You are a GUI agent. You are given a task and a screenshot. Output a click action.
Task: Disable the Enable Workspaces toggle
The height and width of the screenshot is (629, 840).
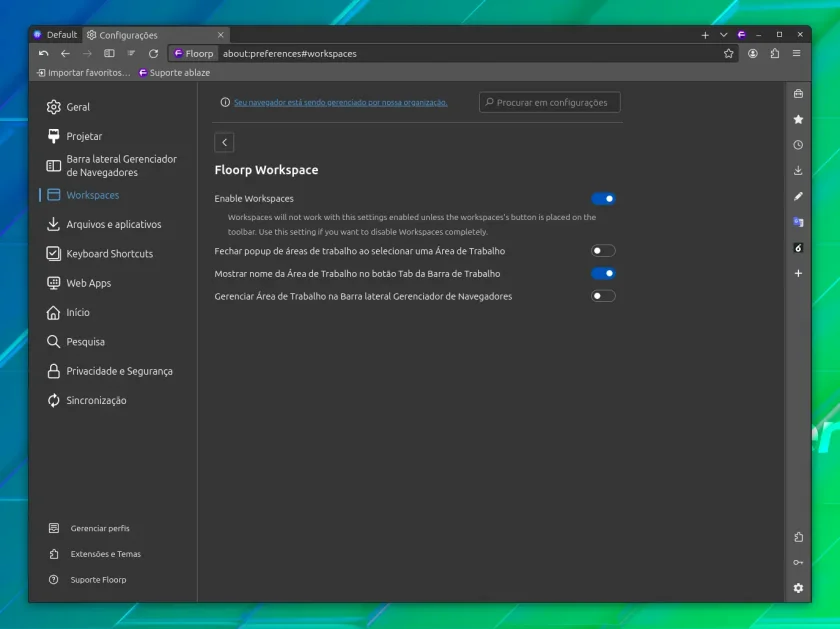(603, 199)
